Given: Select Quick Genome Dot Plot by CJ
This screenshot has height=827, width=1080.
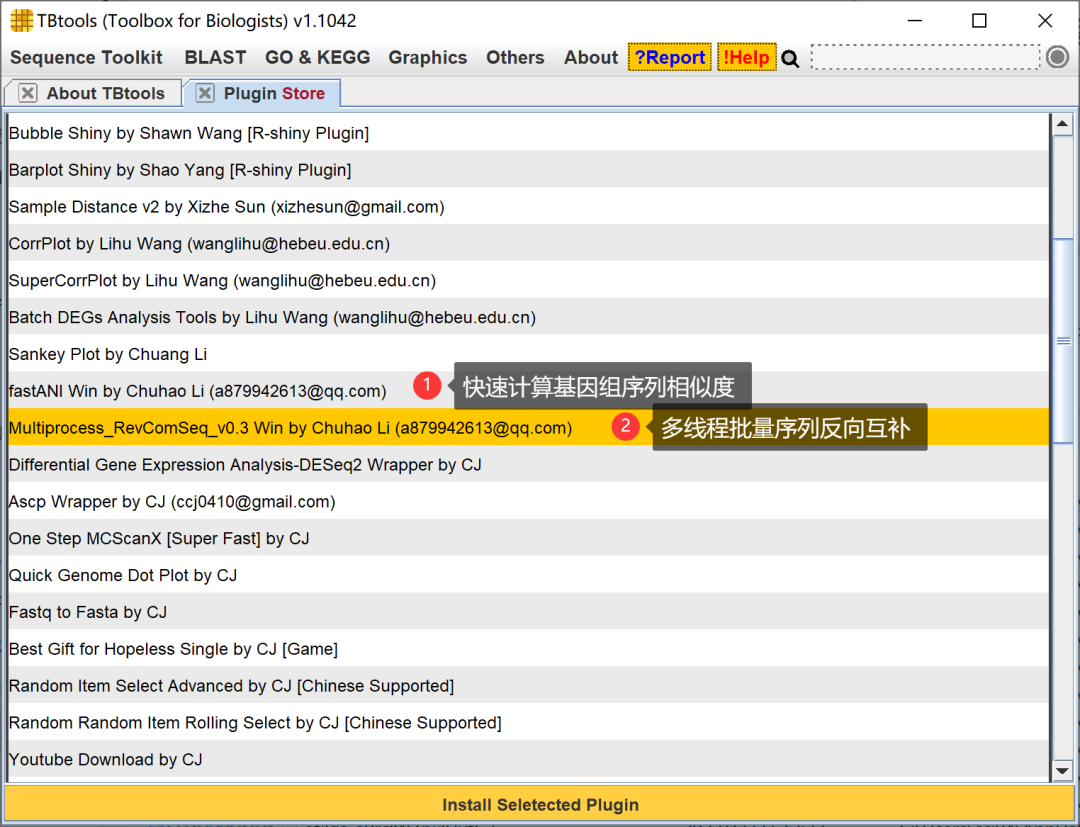Looking at the screenshot, I should pyautogui.click(x=528, y=575).
